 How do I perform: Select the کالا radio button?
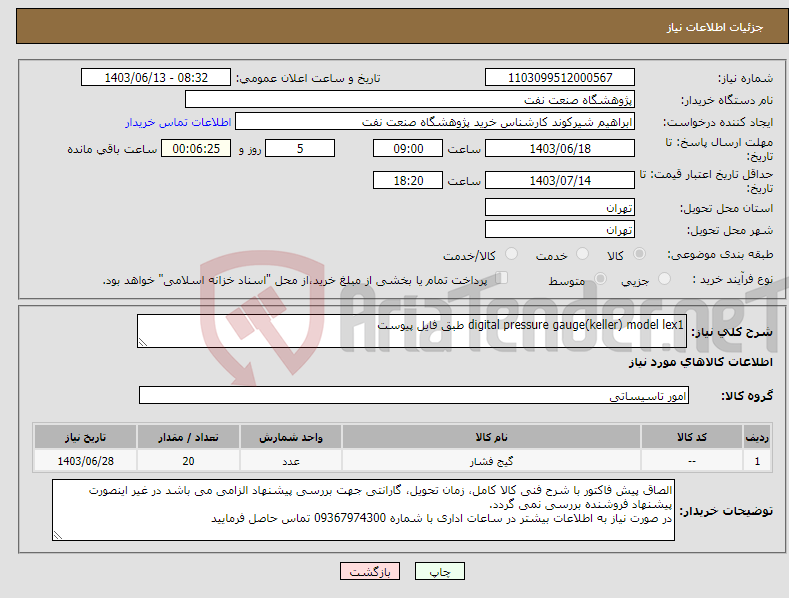point(639,254)
